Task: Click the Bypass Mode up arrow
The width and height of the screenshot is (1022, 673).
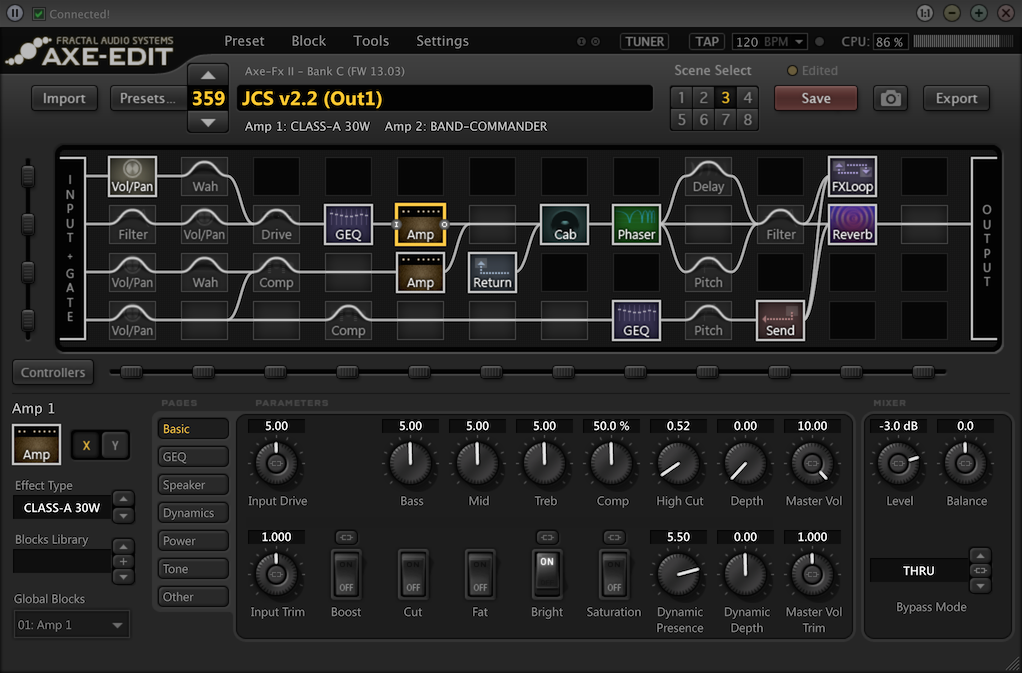Action: [x=980, y=556]
